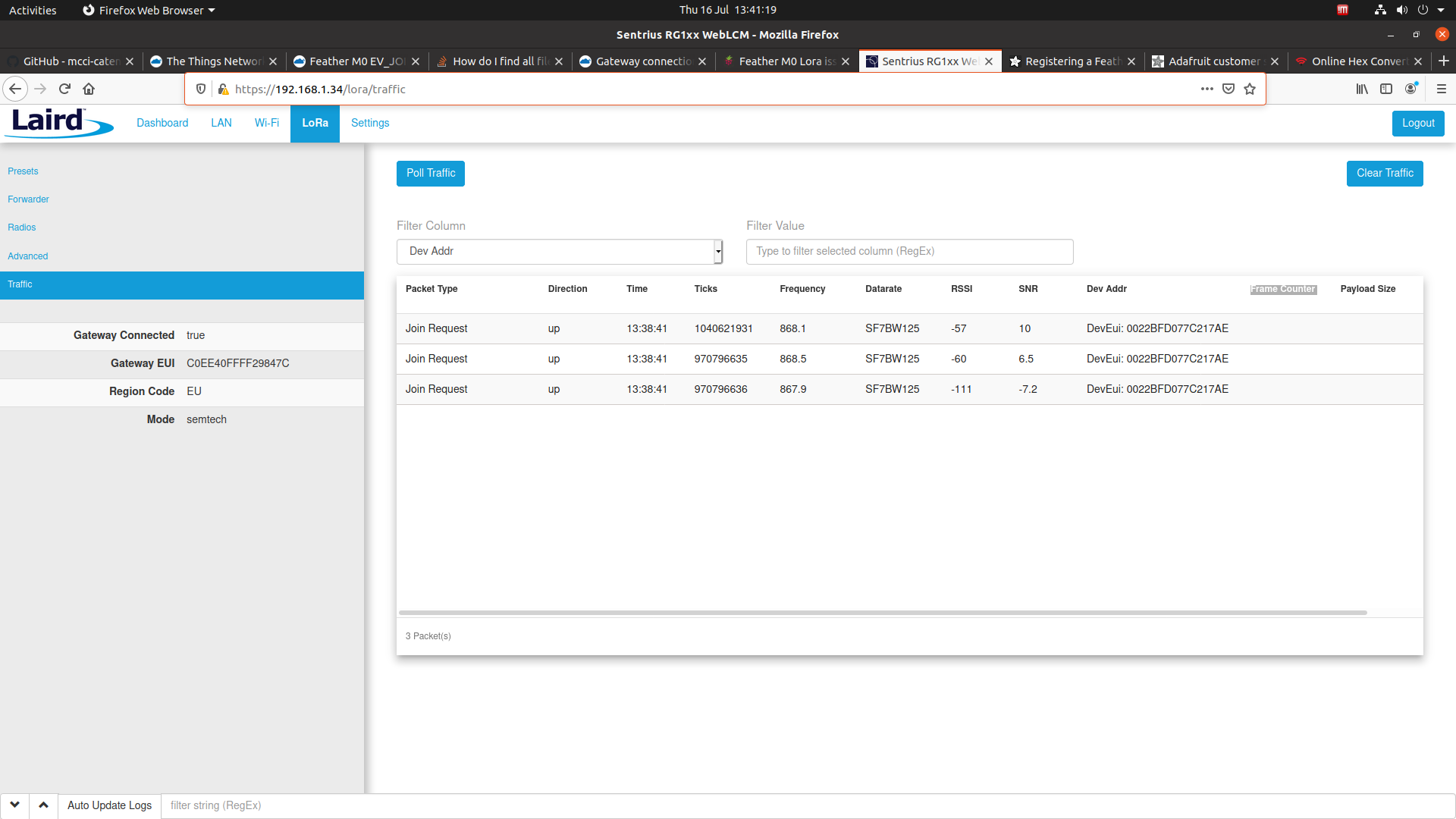The height and width of the screenshot is (819, 1456).
Task: Select the LoRa tab
Action: tap(315, 123)
